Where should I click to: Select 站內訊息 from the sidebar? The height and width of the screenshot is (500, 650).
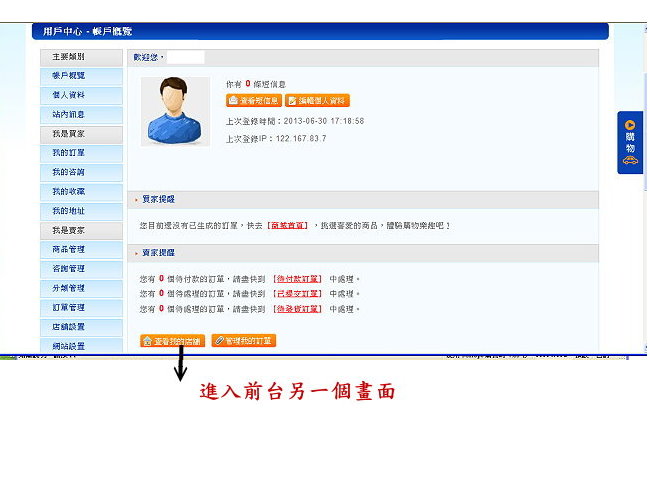pos(69,114)
